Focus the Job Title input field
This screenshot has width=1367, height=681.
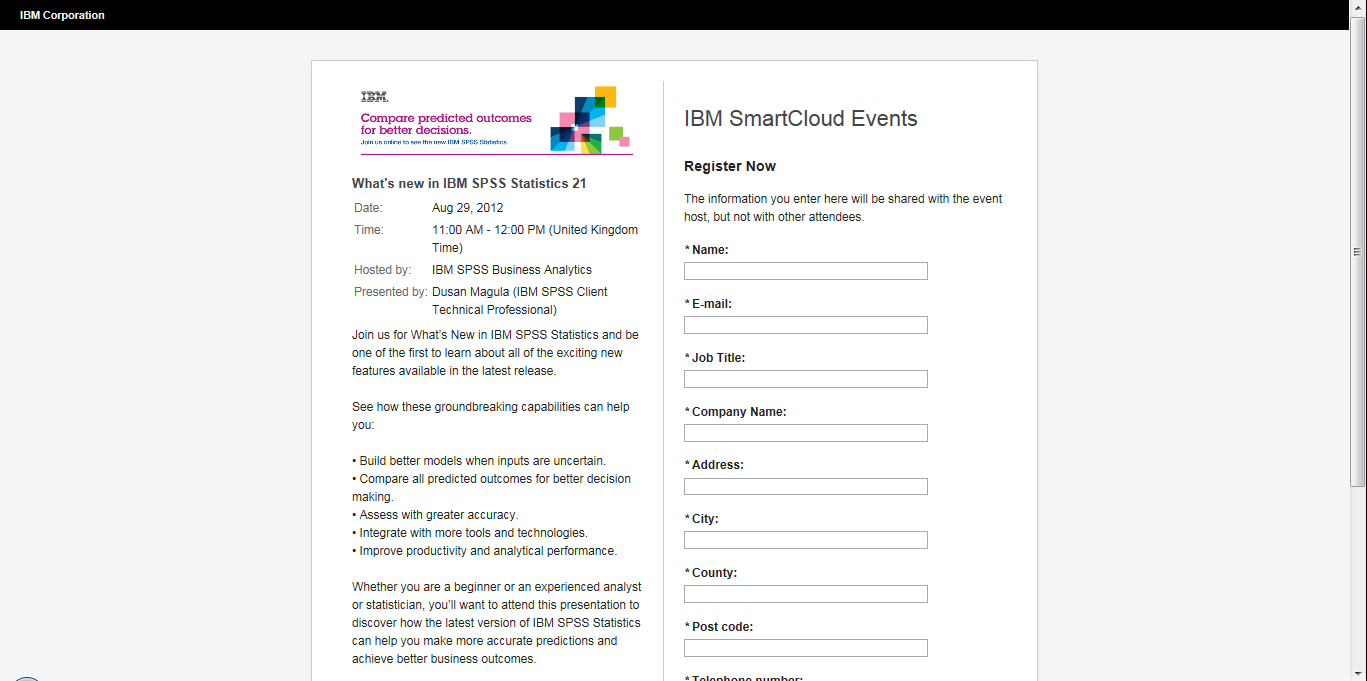[x=806, y=379]
